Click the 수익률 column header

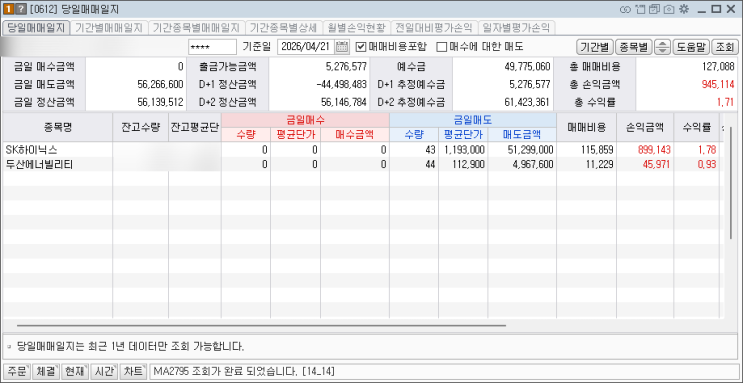coord(697,127)
